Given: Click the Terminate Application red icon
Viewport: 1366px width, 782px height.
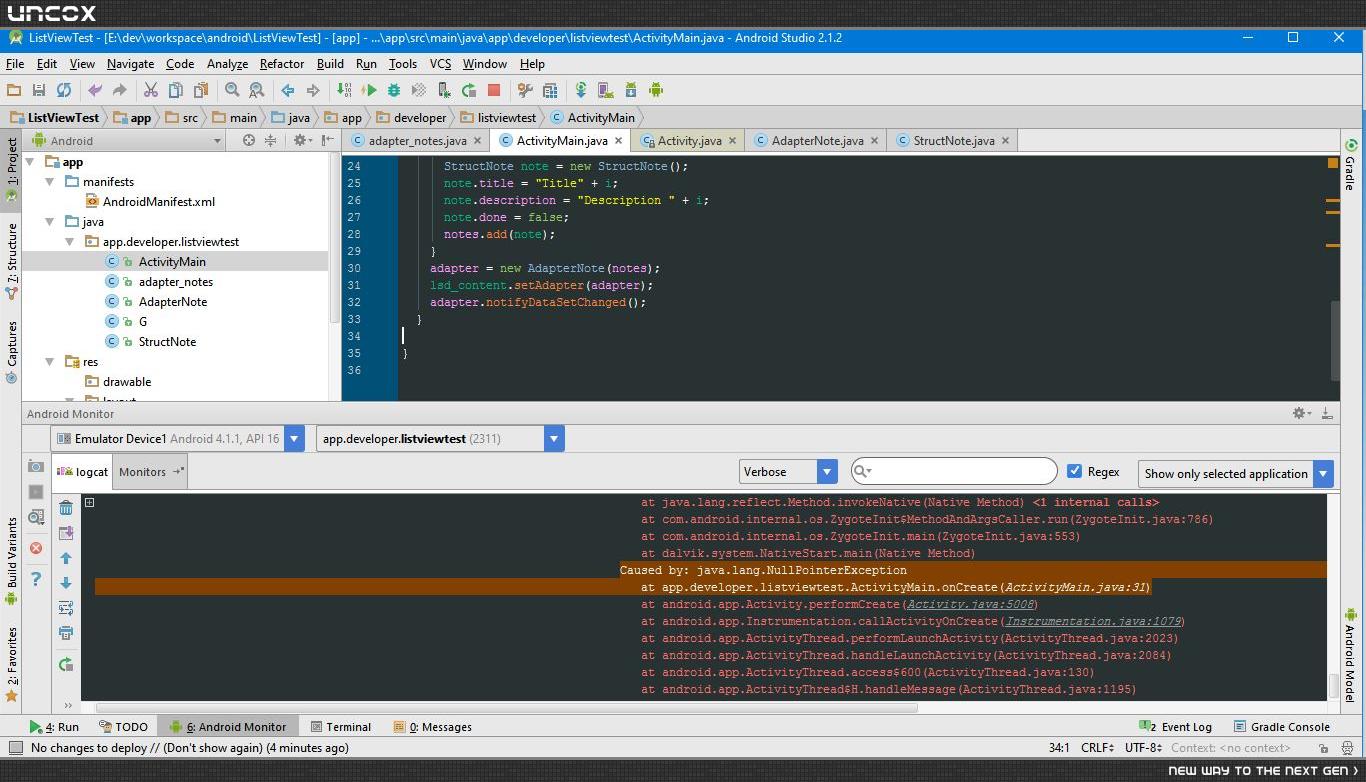Looking at the screenshot, I should click(36, 548).
